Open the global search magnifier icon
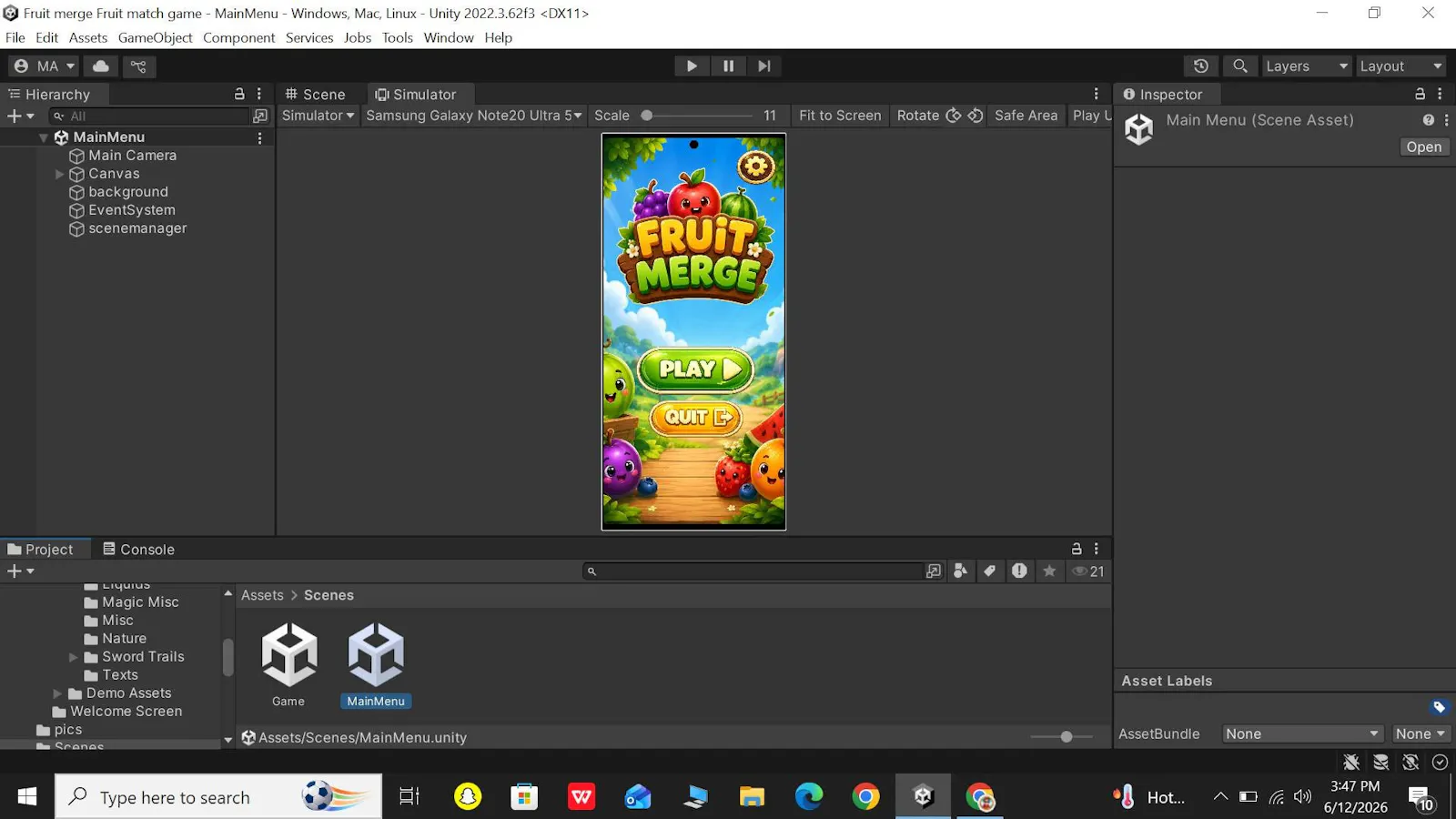1456x819 pixels. click(1239, 66)
